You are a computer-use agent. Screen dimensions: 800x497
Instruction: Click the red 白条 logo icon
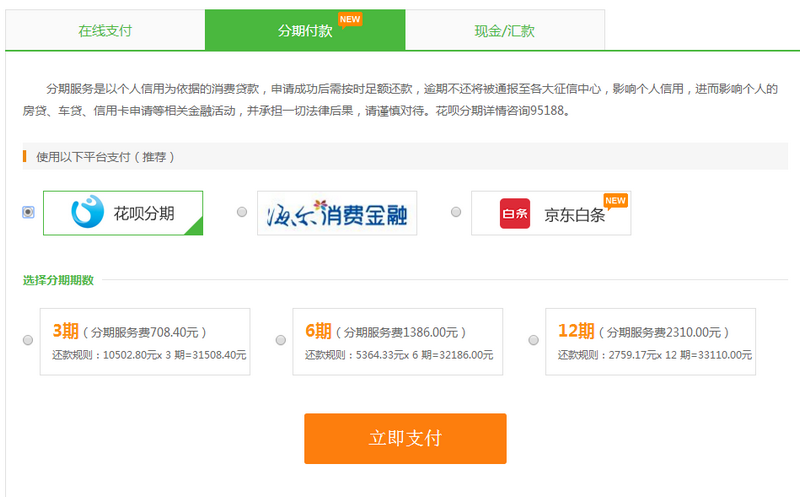coord(515,214)
